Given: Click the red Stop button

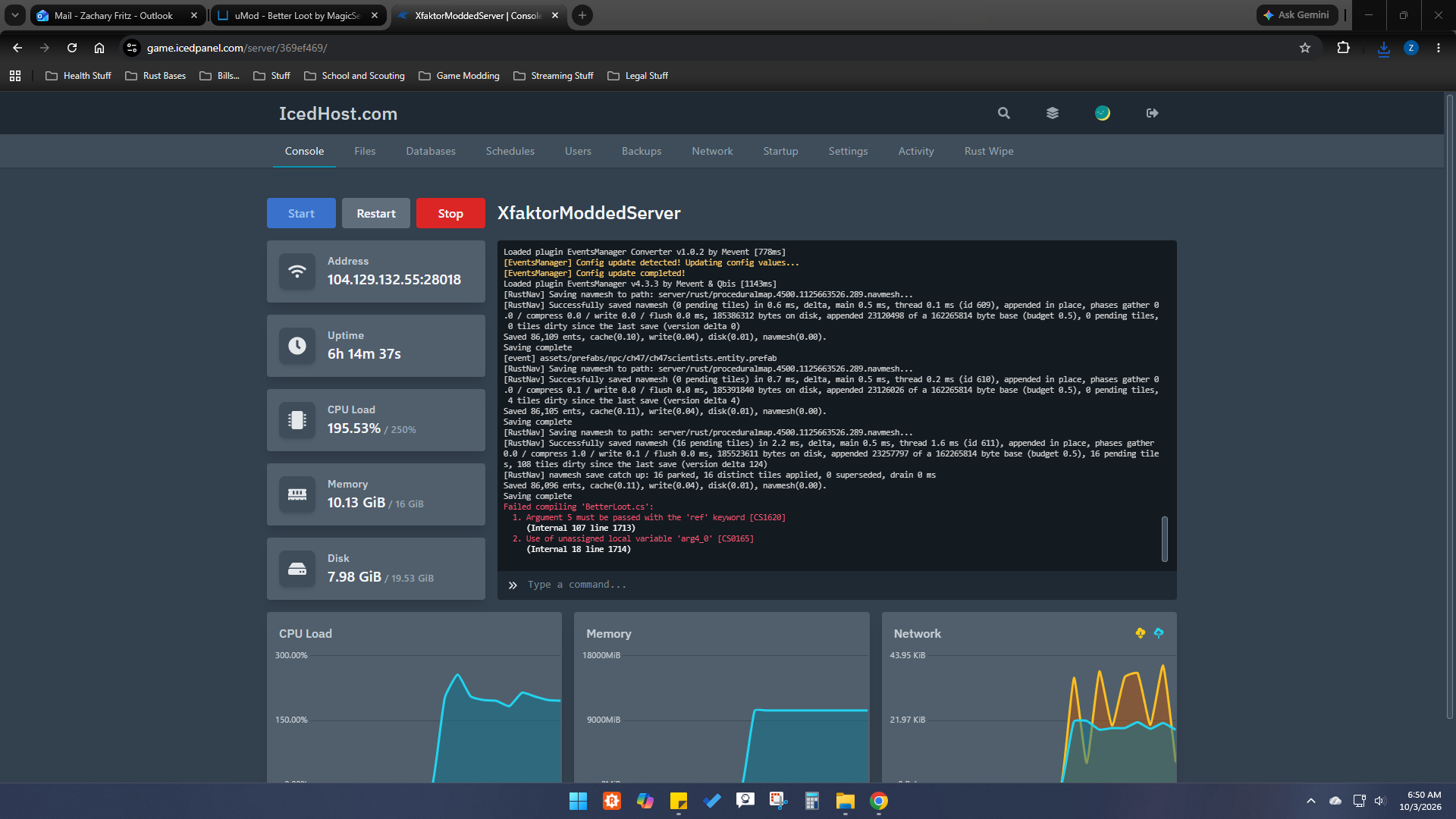Looking at the screenshot, I should 450,213.
